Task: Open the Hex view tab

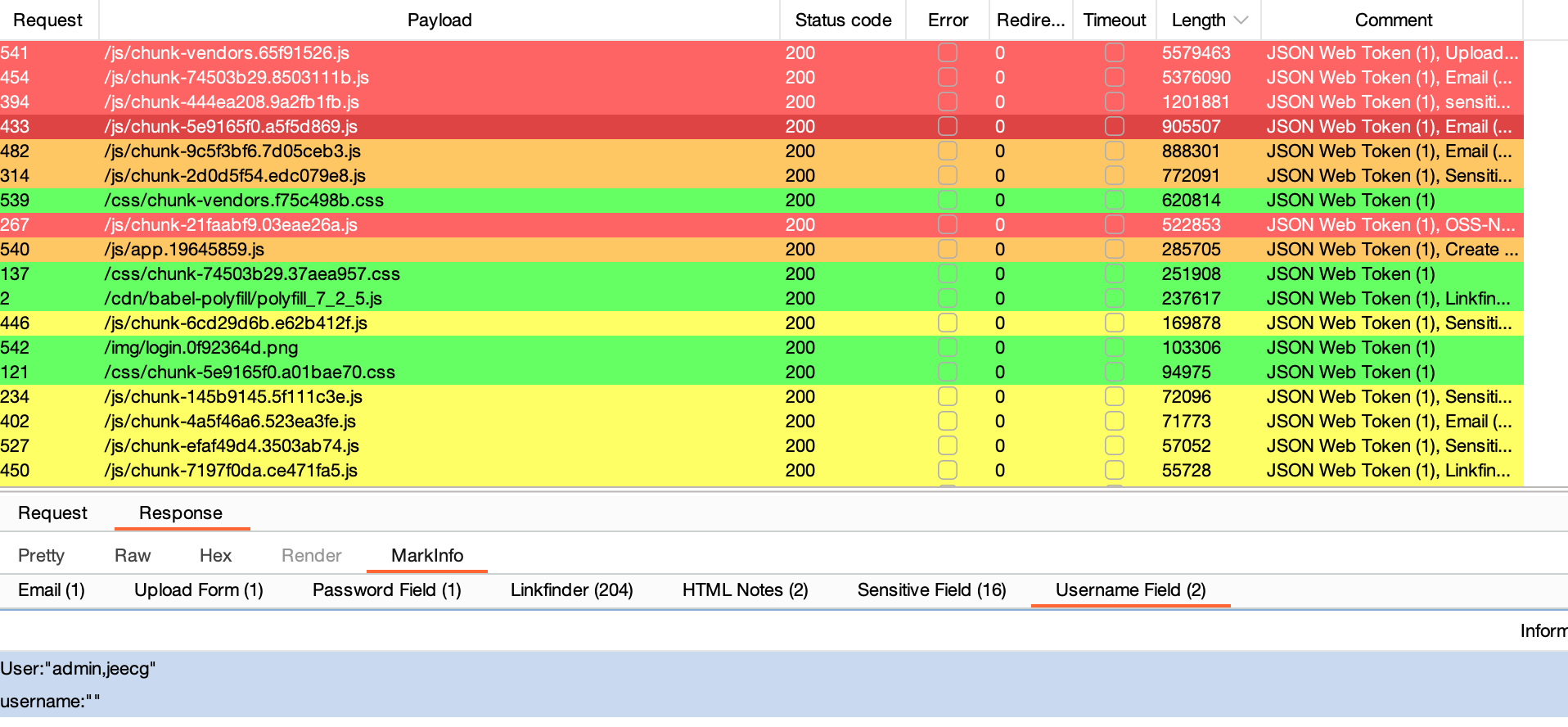Action: (215, 556)
